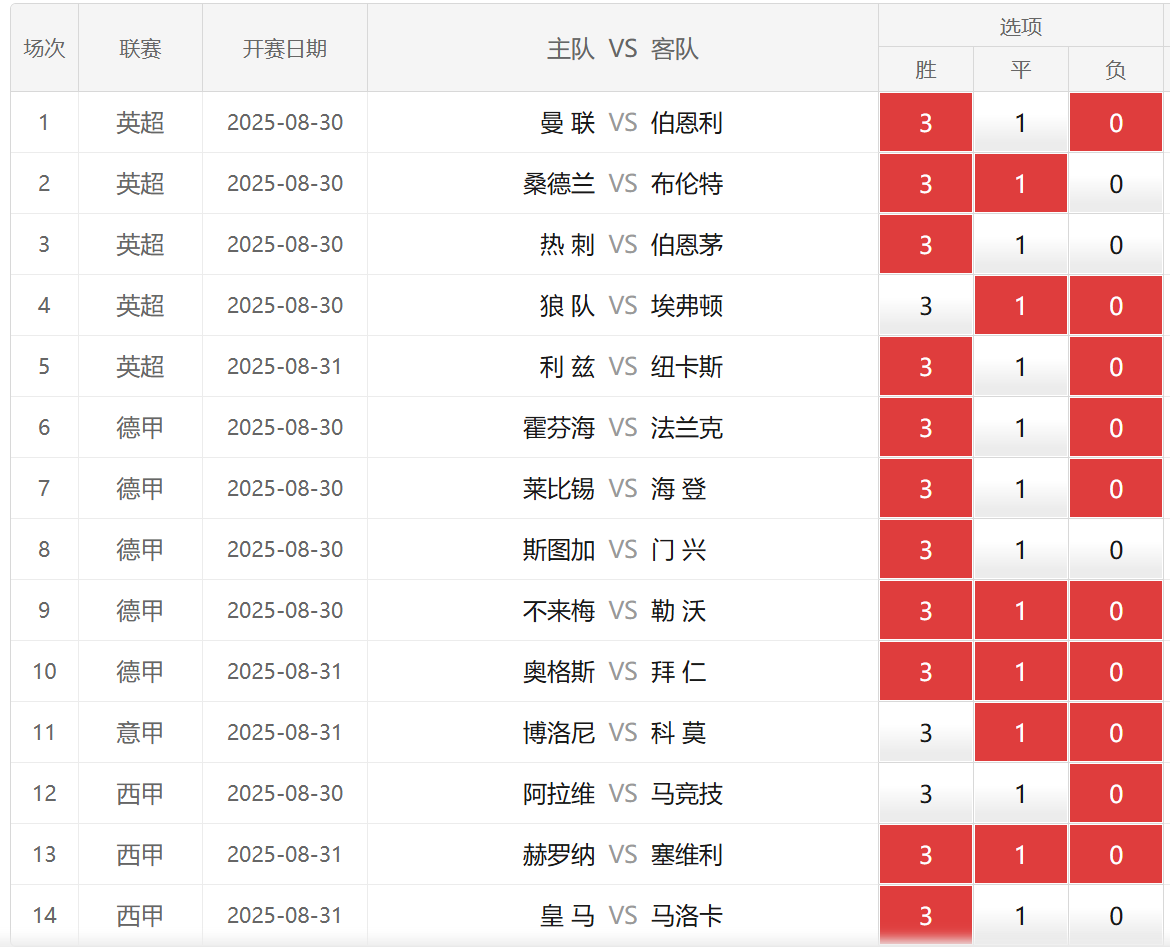Screen dimensions: 1170x952
Task: Click the away team name 埃弗顿
Action: pos(686,306)
